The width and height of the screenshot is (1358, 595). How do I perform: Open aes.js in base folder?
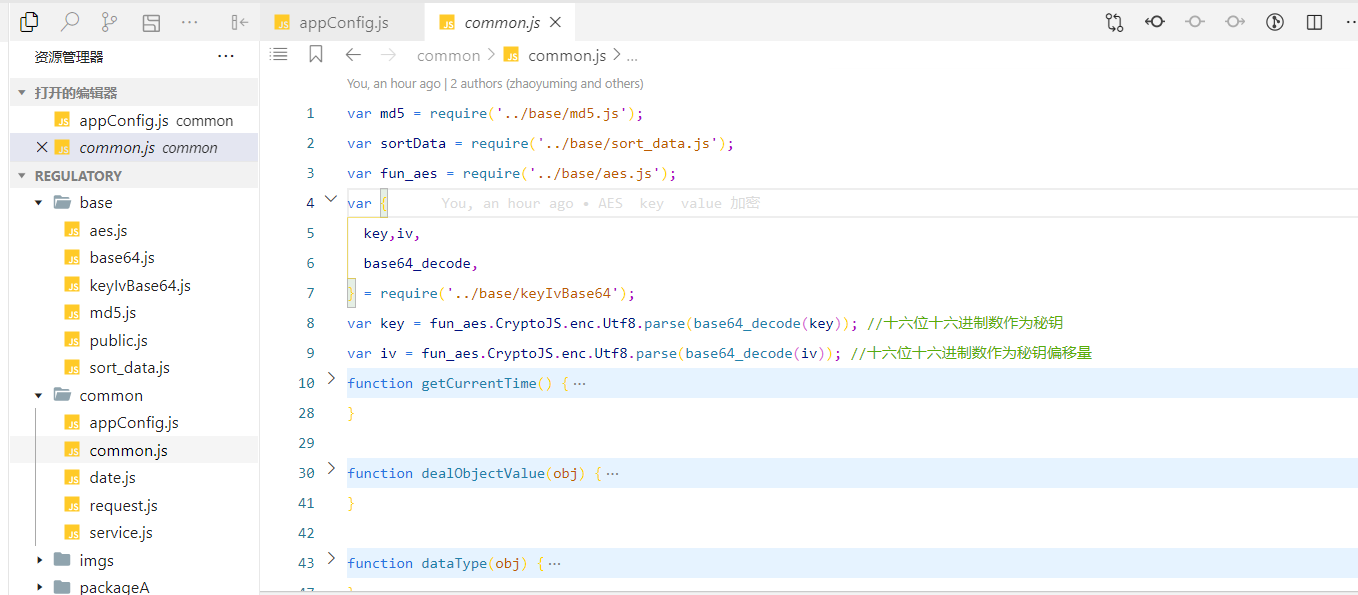(x=108, y=230)
